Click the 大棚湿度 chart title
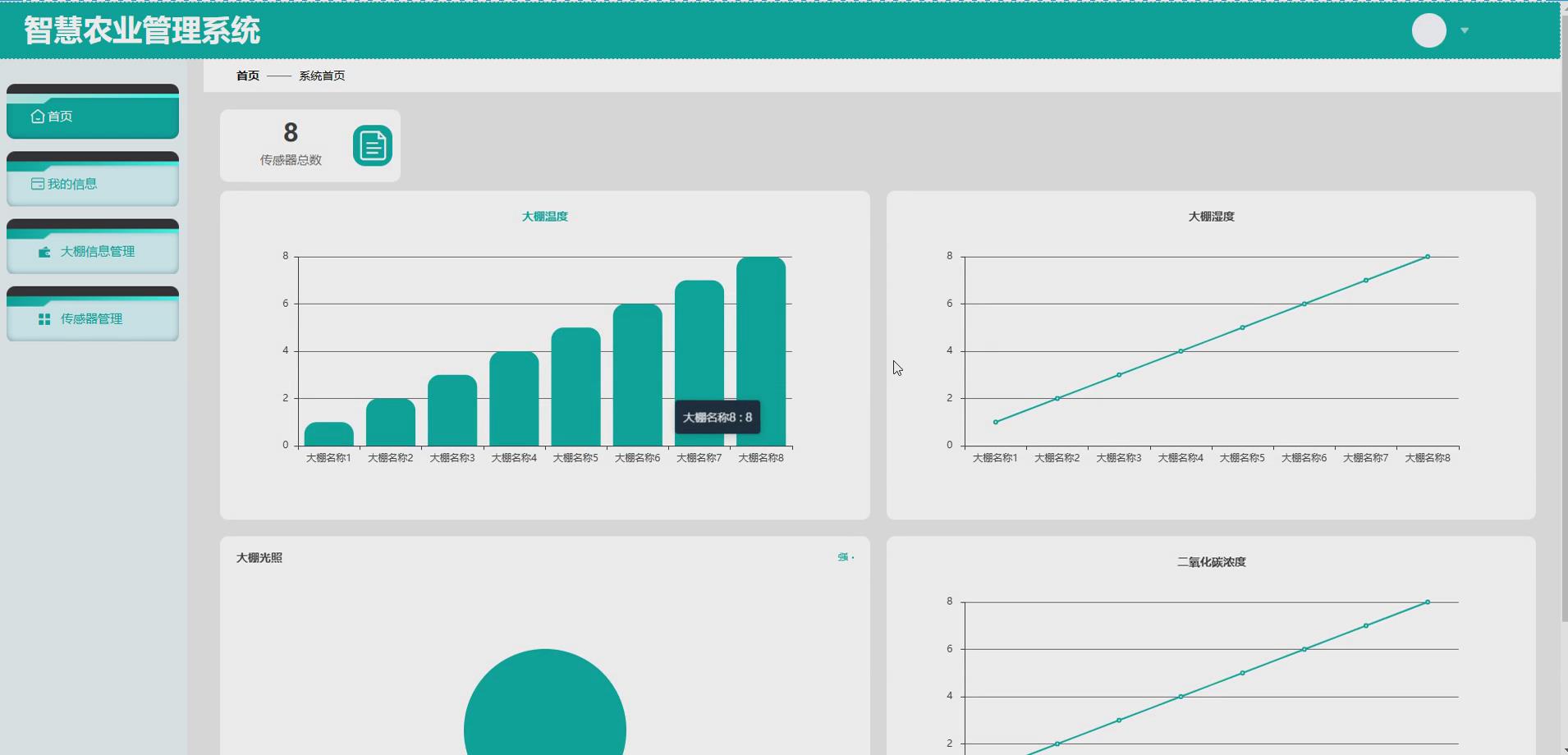Image resolution: width=1568 pixels, height=755 pixels. 1212,217
